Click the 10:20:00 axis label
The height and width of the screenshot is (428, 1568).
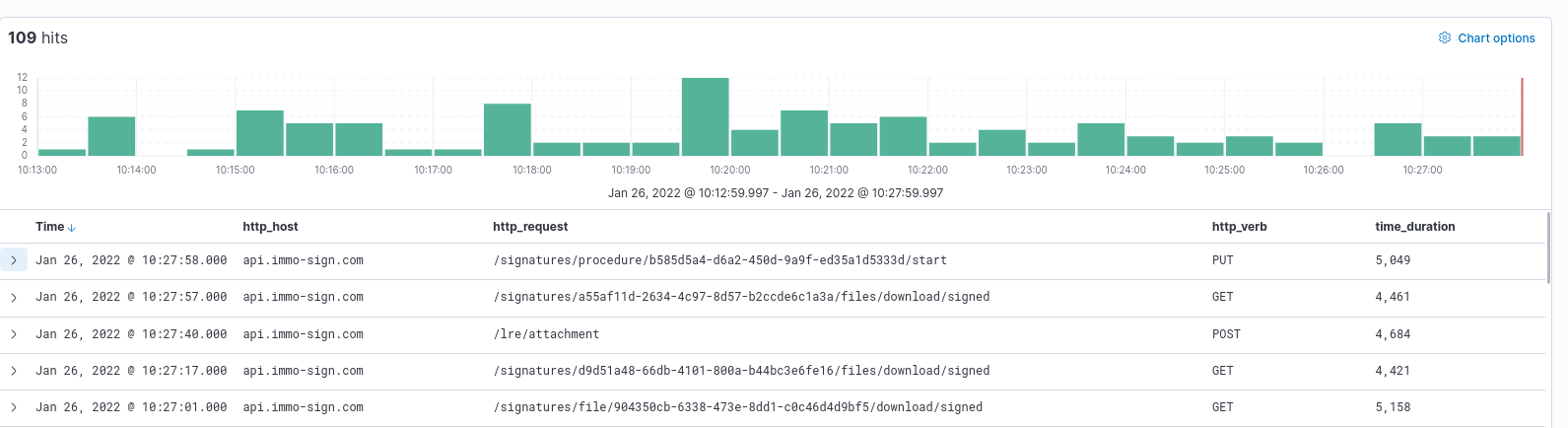coord(729,170)
